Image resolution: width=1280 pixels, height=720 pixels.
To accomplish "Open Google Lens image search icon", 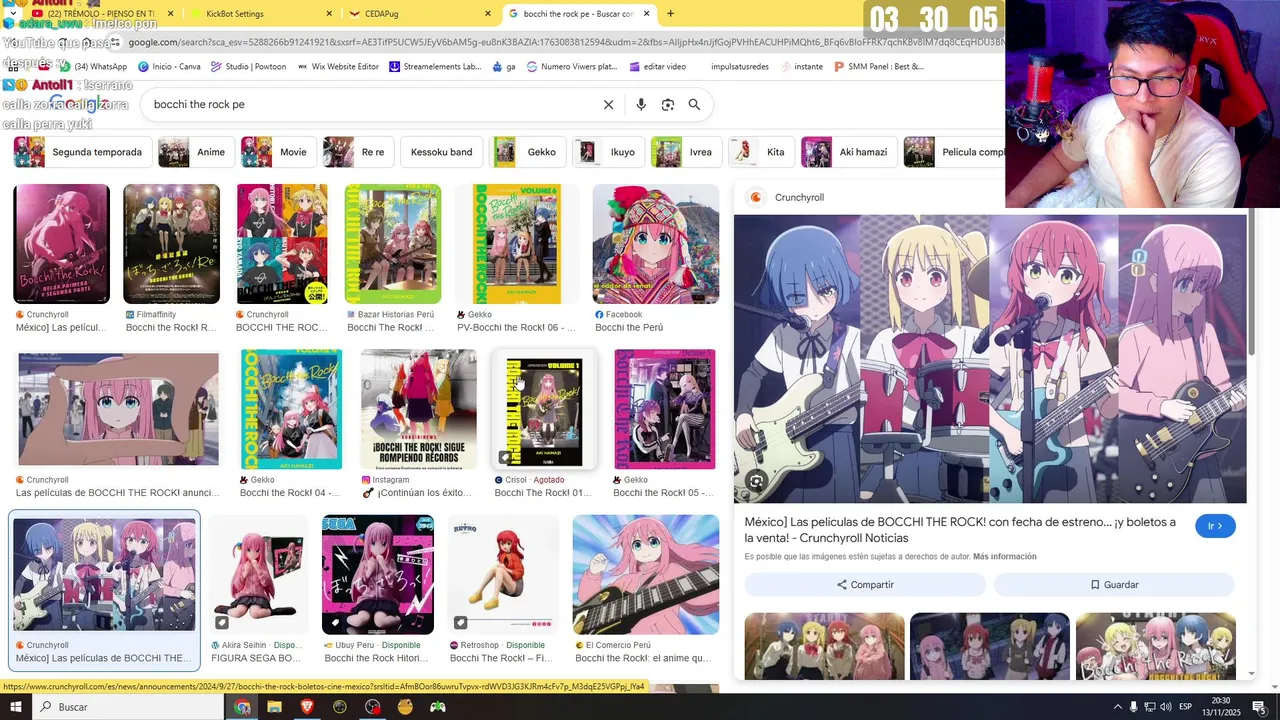I will pyautogui.click(x=668, y=104).
